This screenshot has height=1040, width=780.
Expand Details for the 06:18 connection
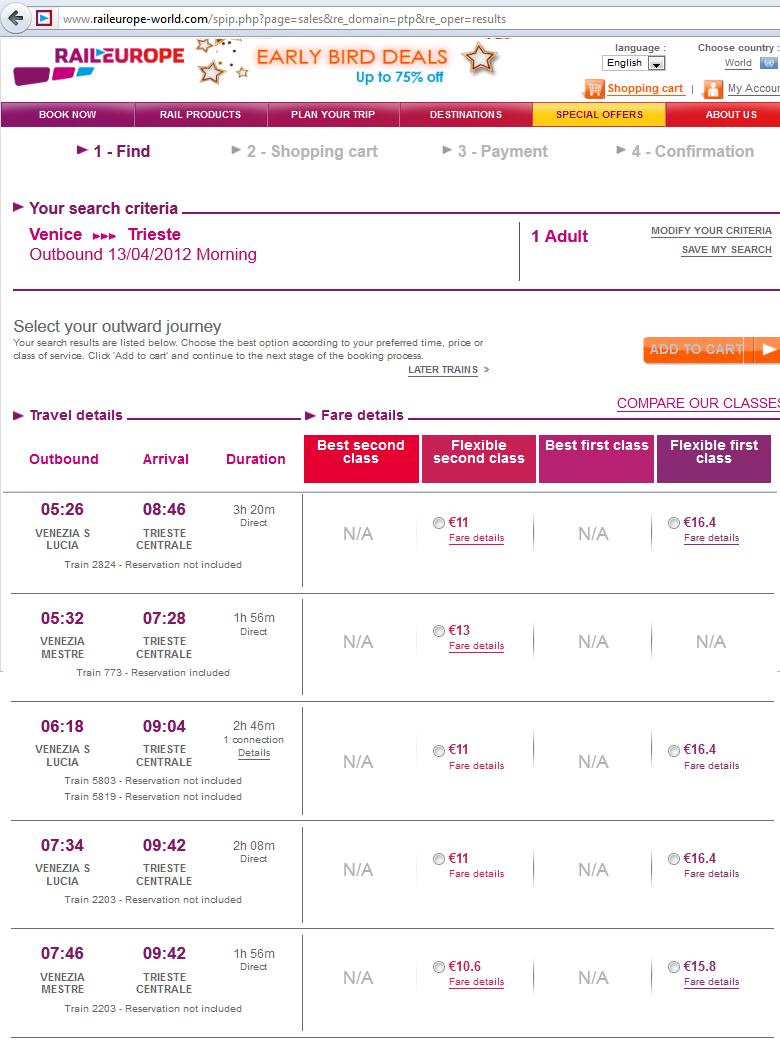pyautogui.click(x=254, y=753)
